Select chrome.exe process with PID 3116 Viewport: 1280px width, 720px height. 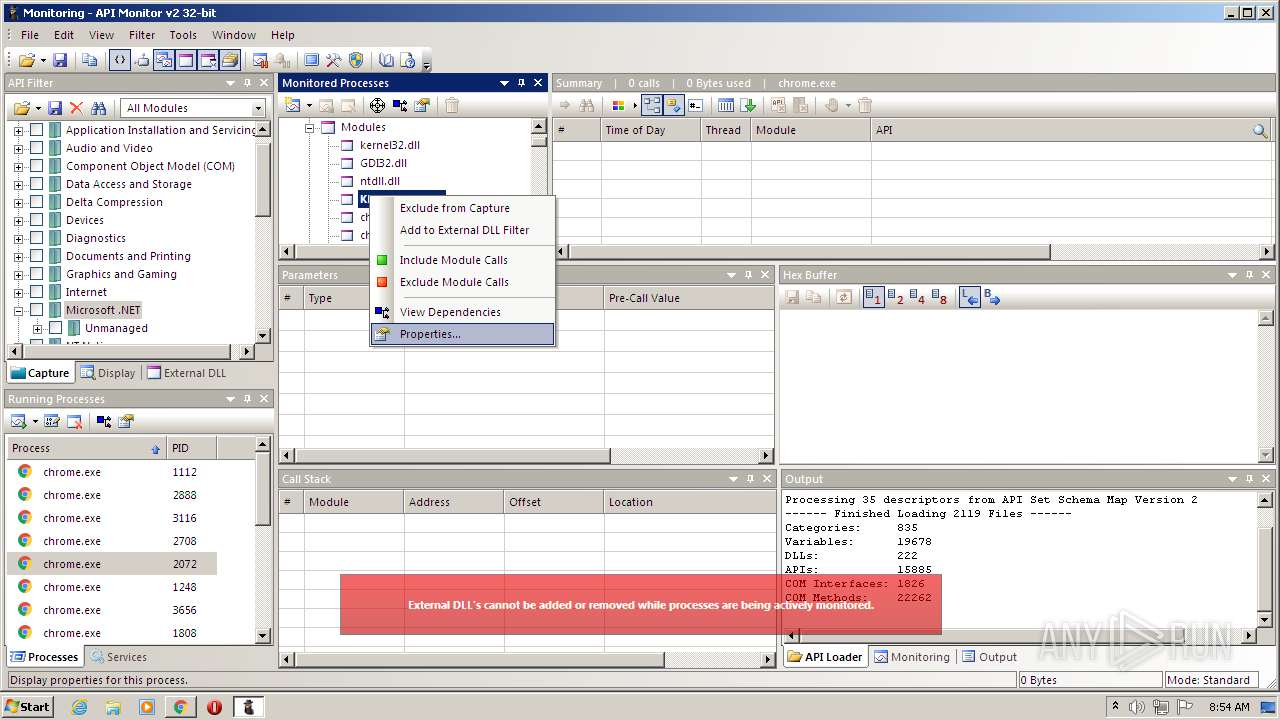[112, 518]
